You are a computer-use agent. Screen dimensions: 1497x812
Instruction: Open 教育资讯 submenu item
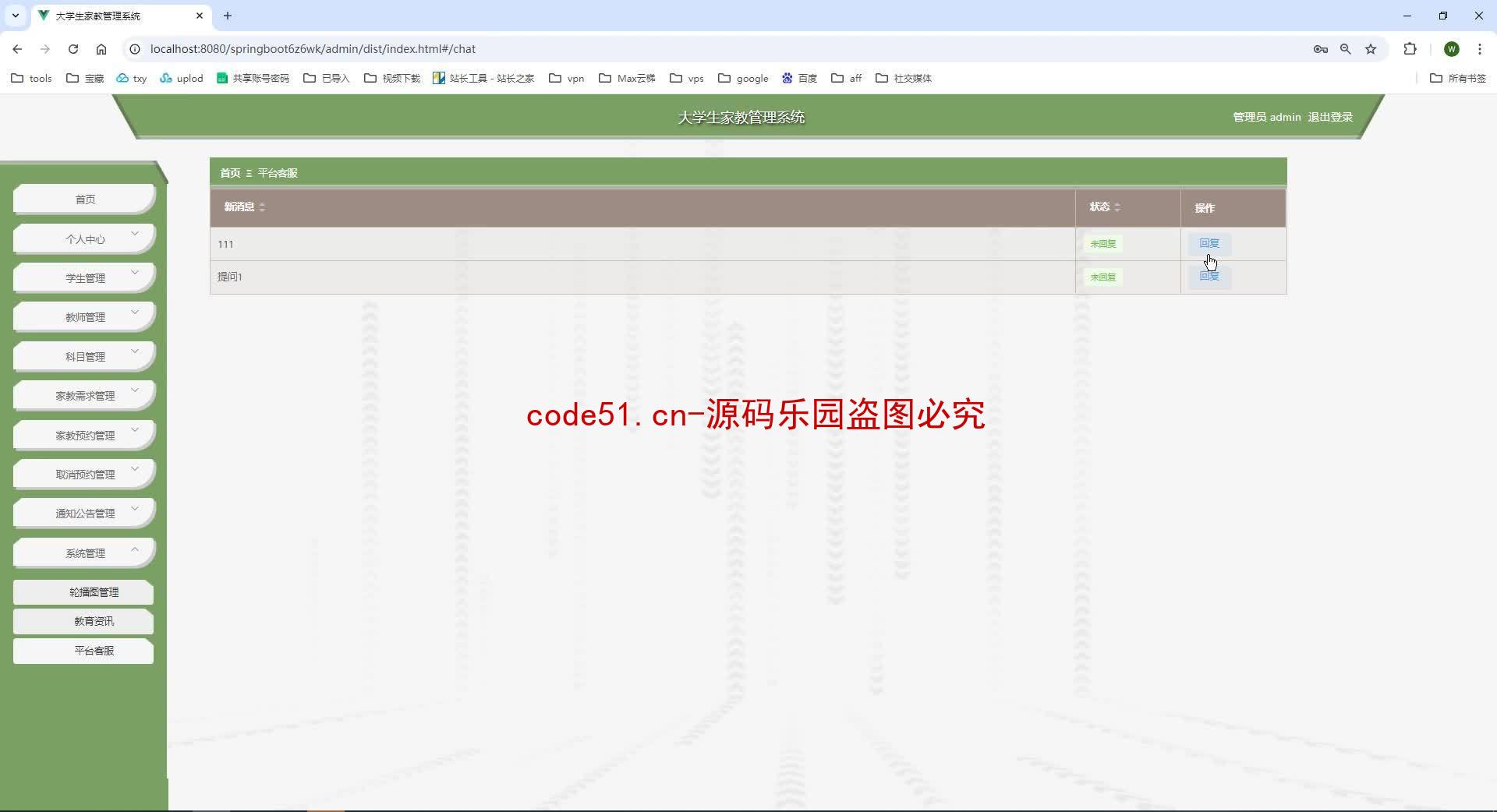[83, 621]
